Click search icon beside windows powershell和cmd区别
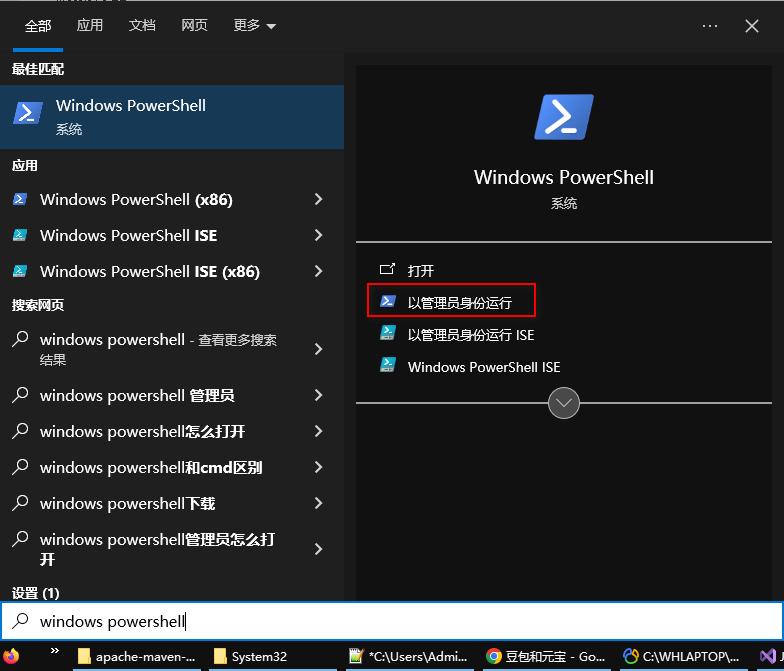Viewport: 784px width, 671px height. 20,467
